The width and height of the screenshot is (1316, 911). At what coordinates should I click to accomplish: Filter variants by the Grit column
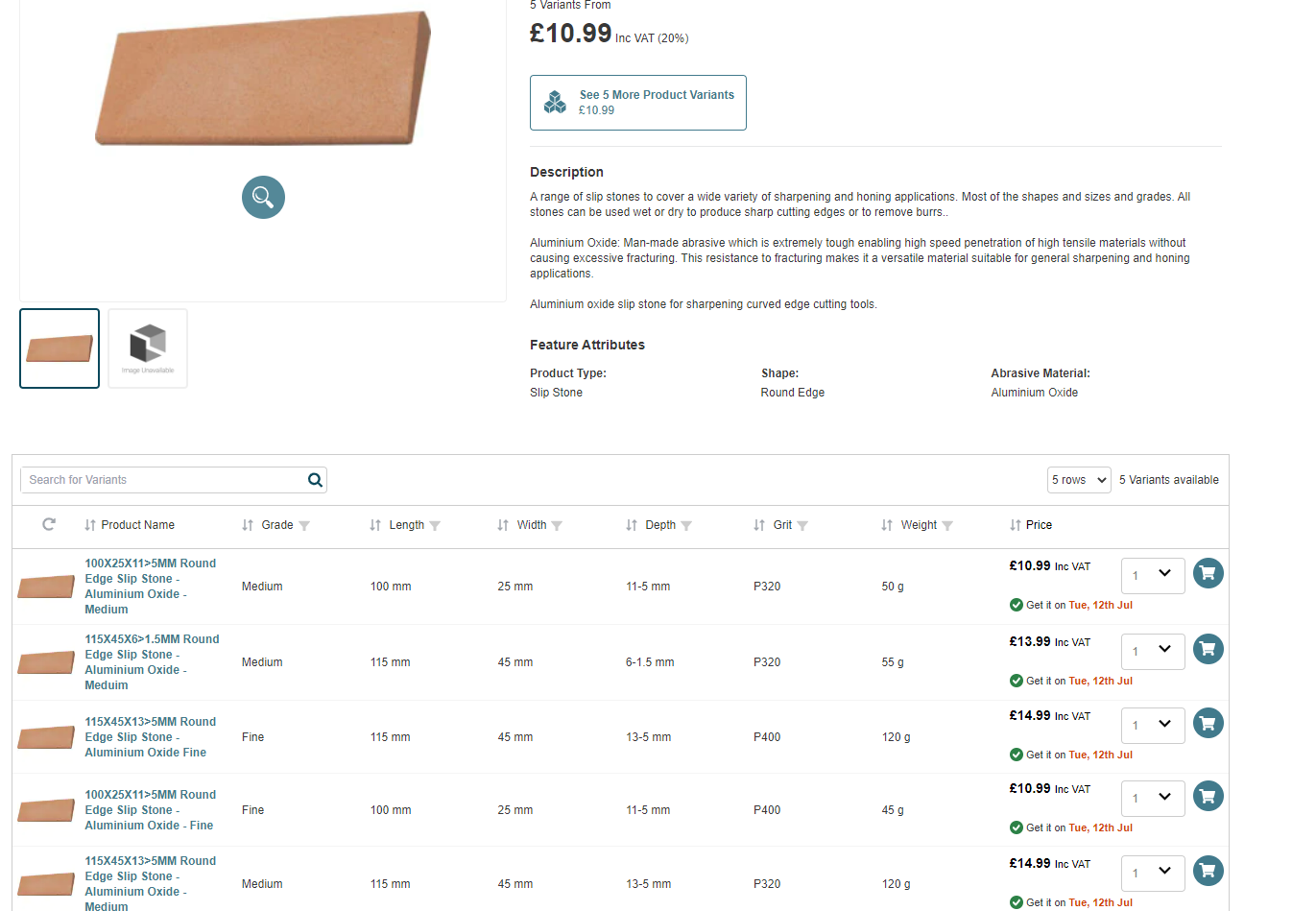click(802, 526)
